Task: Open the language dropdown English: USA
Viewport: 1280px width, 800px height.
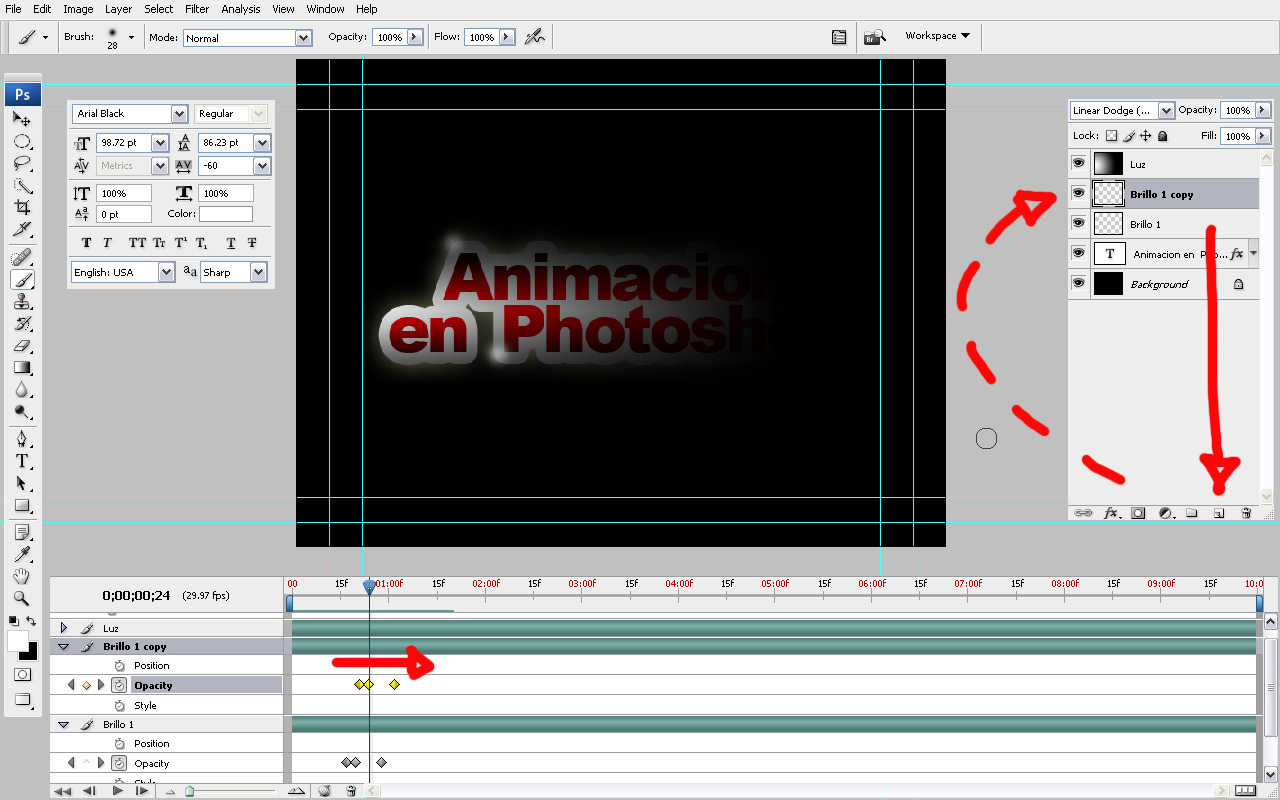Action: pos(166,272)
